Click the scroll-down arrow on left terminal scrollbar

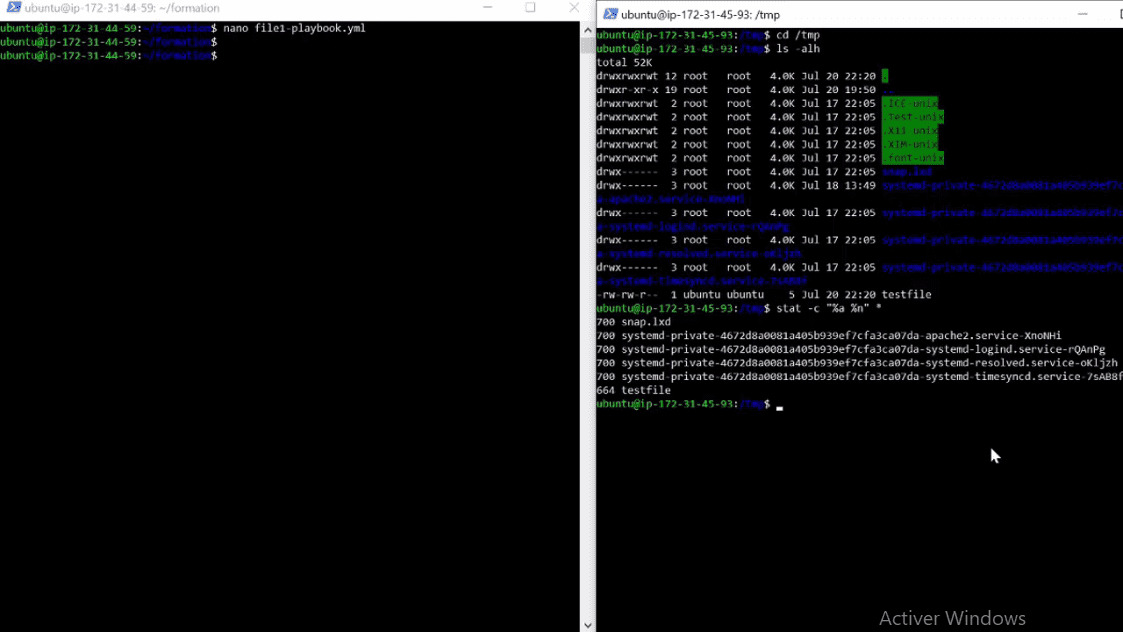click(588, 625)
